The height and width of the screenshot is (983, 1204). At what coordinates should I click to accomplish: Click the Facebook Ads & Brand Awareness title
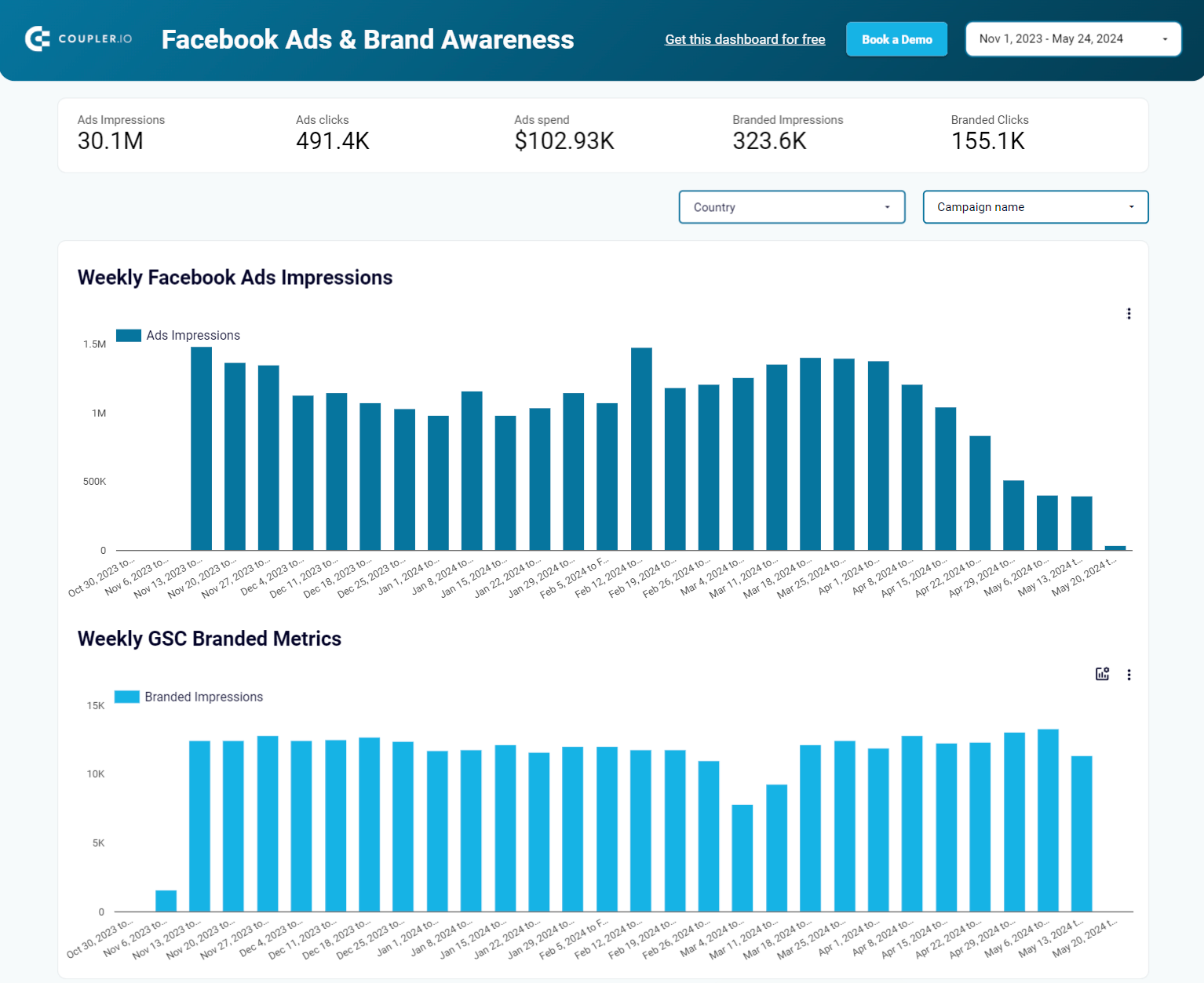tap(367, 39)
